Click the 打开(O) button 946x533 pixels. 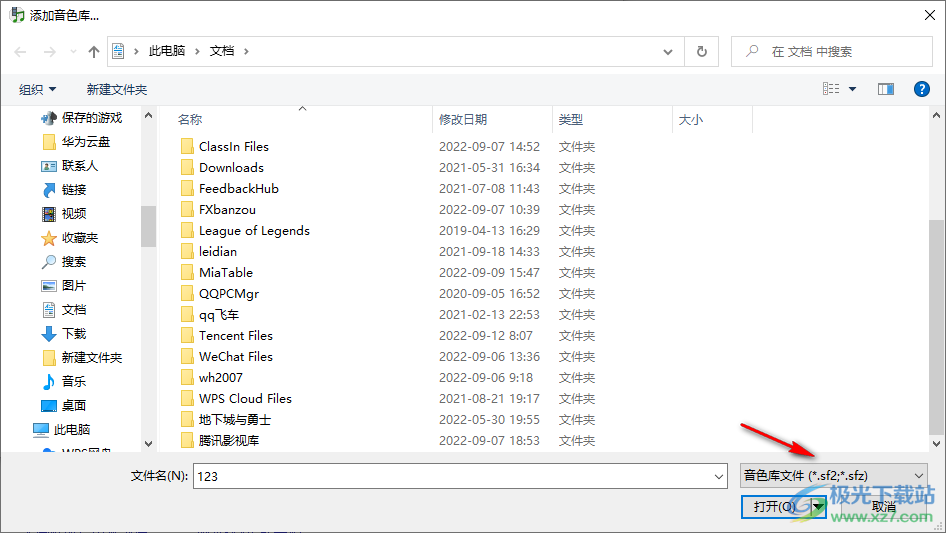[775, 506]
